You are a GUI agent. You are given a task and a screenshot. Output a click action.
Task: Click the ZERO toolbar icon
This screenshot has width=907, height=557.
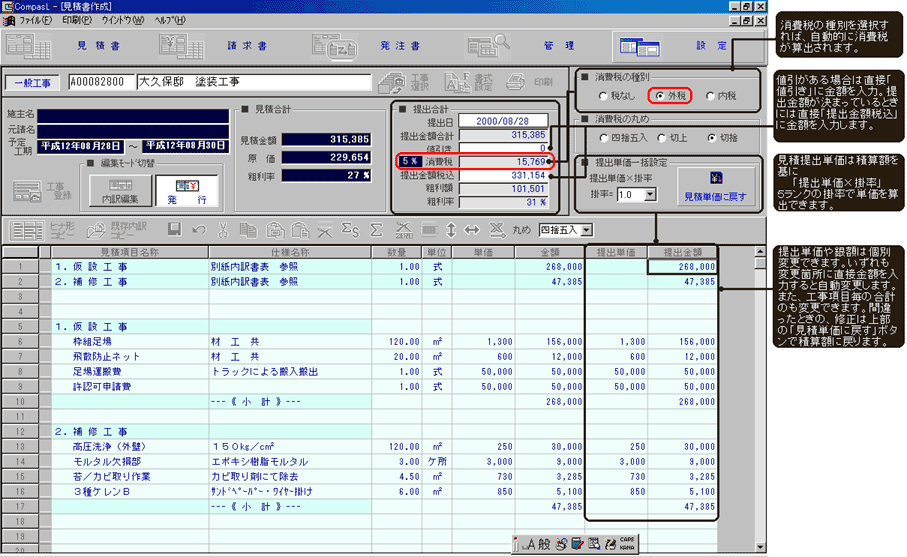[x=404, y=230]
